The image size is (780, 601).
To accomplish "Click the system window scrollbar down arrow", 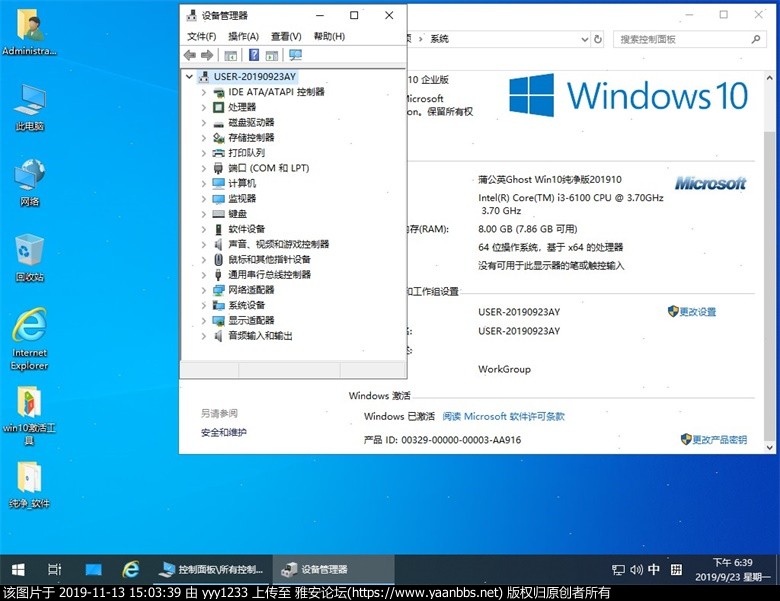I will coord(770,447).
